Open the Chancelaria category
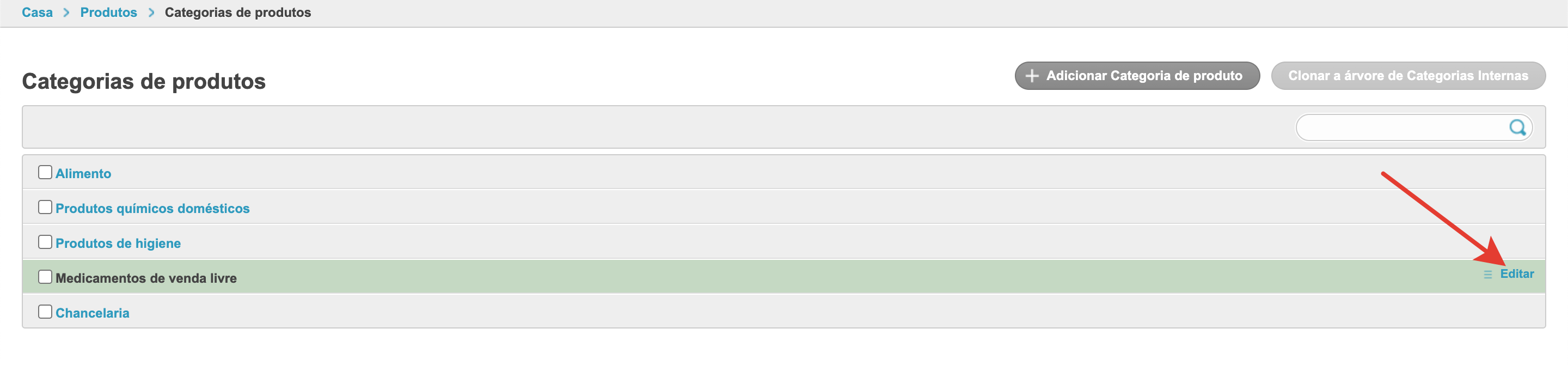Screen dimensions: 1568x365 pos(93,313)
